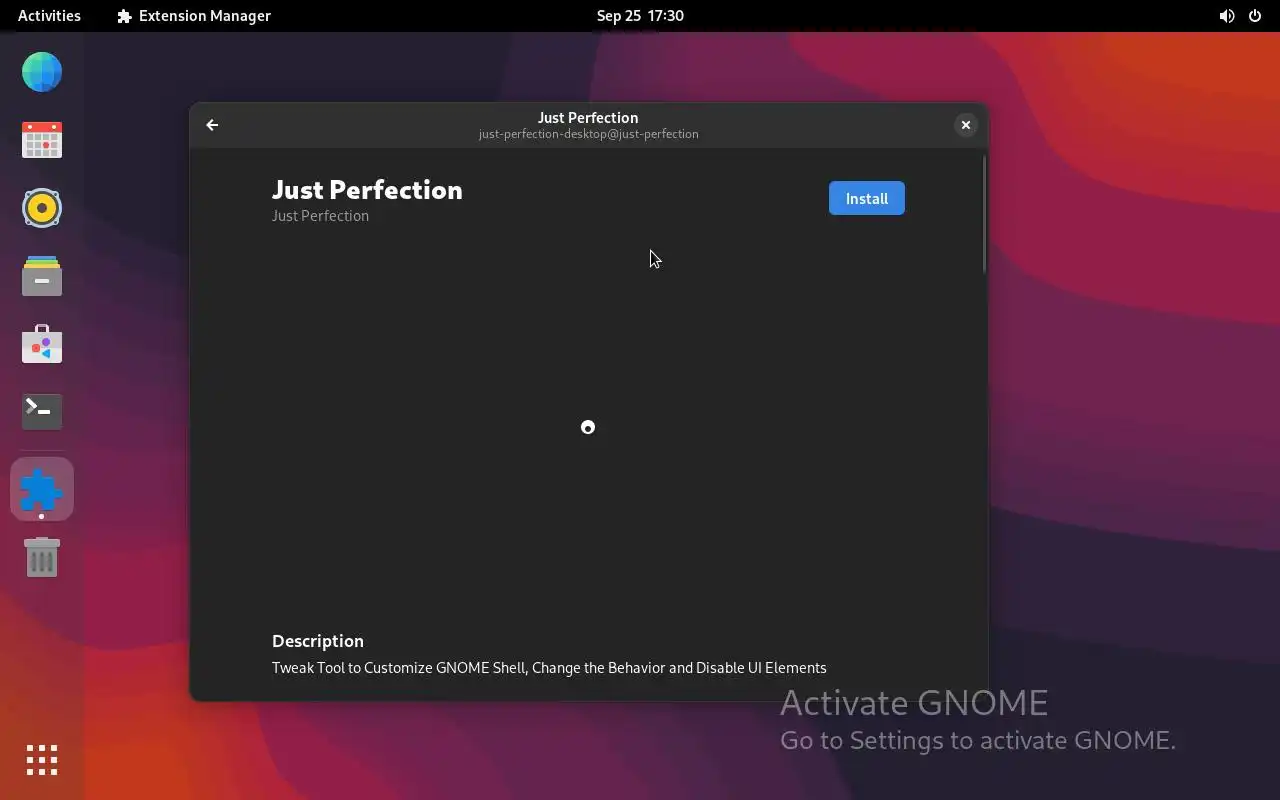Click the Description heading
1280x800 pixels.
[x=318, y=641]
